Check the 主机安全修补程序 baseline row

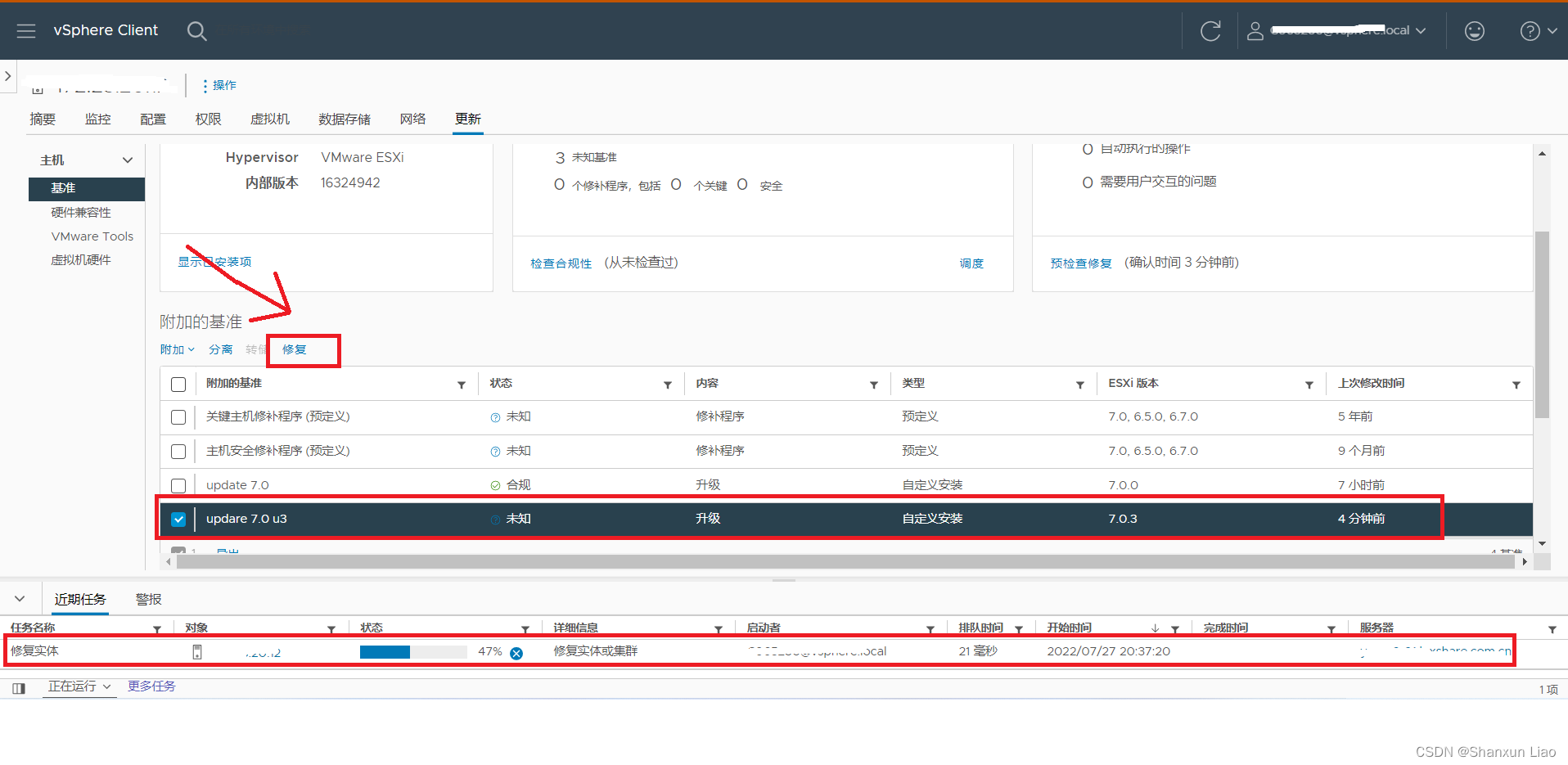tap(178, 452)
